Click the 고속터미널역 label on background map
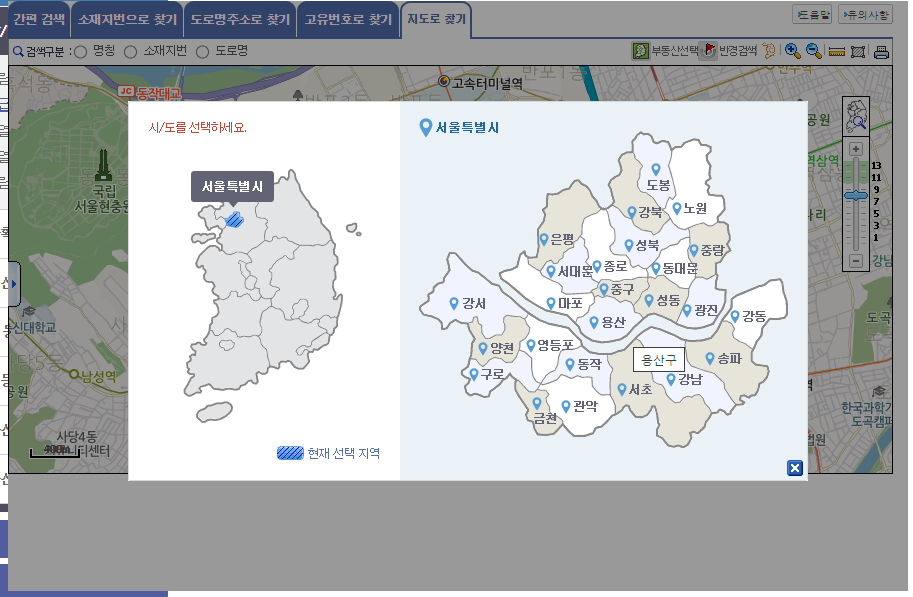The image size is (913, 597). point(487,83)
